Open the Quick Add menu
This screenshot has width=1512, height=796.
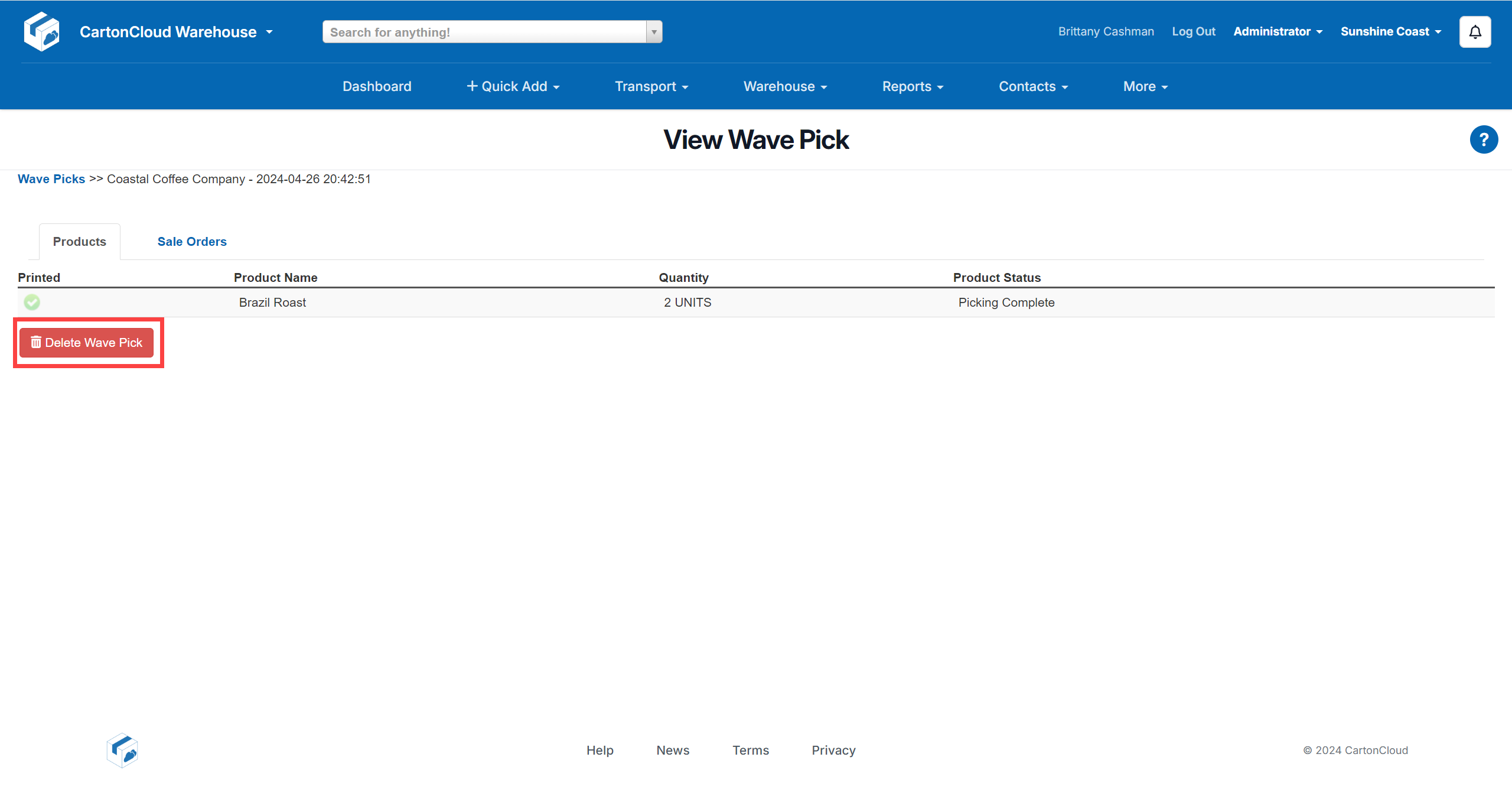click(513, 86)
